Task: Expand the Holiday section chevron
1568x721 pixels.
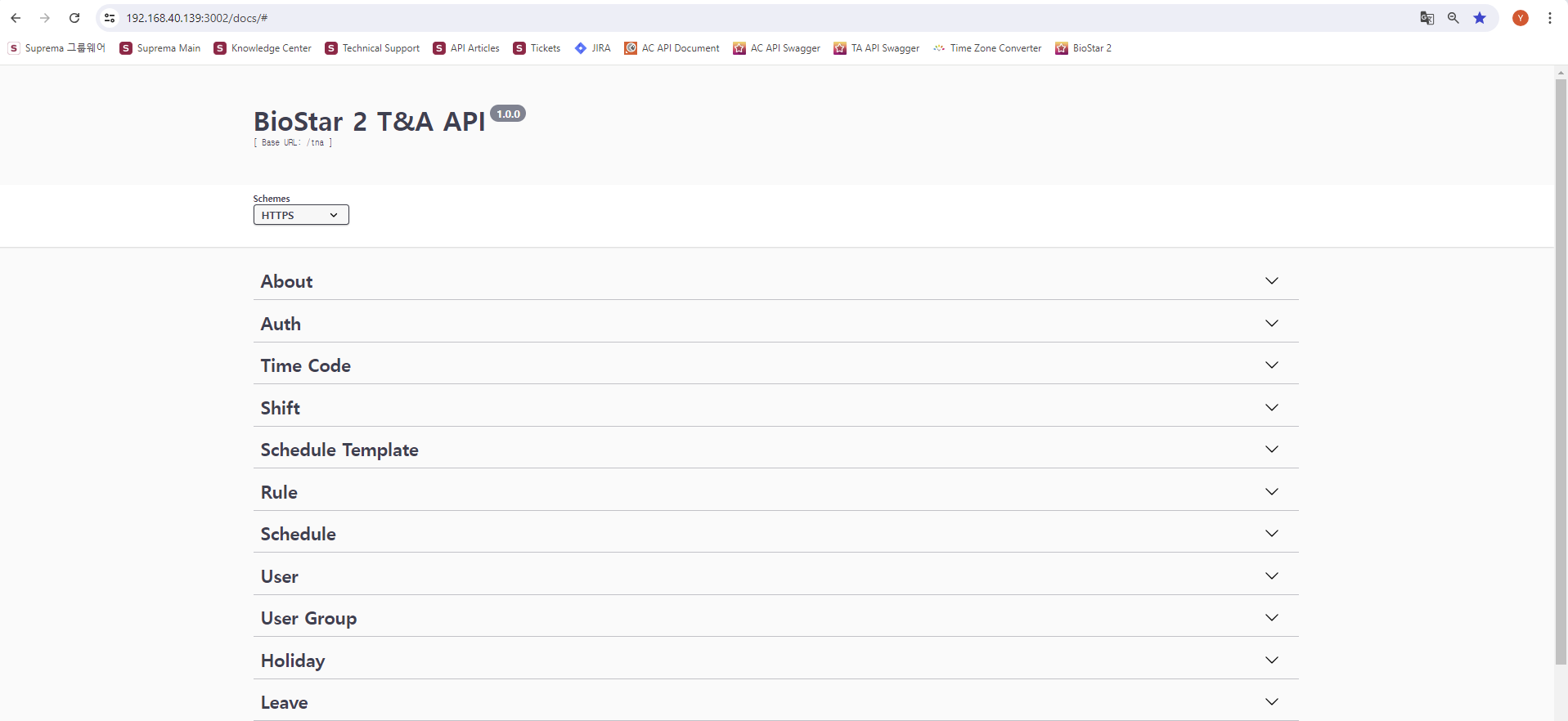Action: coord(1272,660)
